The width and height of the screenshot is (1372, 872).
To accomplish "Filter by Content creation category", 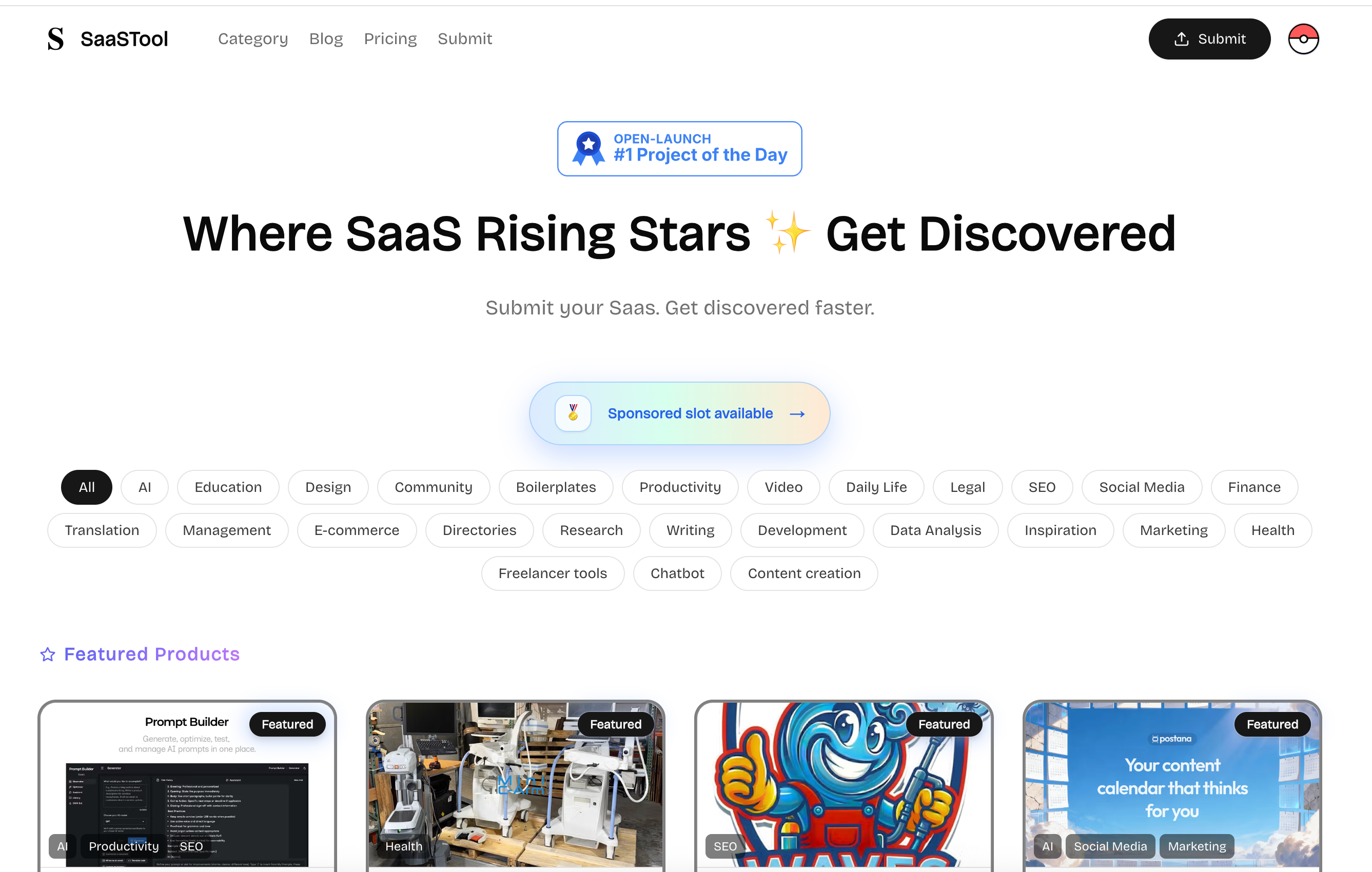I will tap(804, 573).
